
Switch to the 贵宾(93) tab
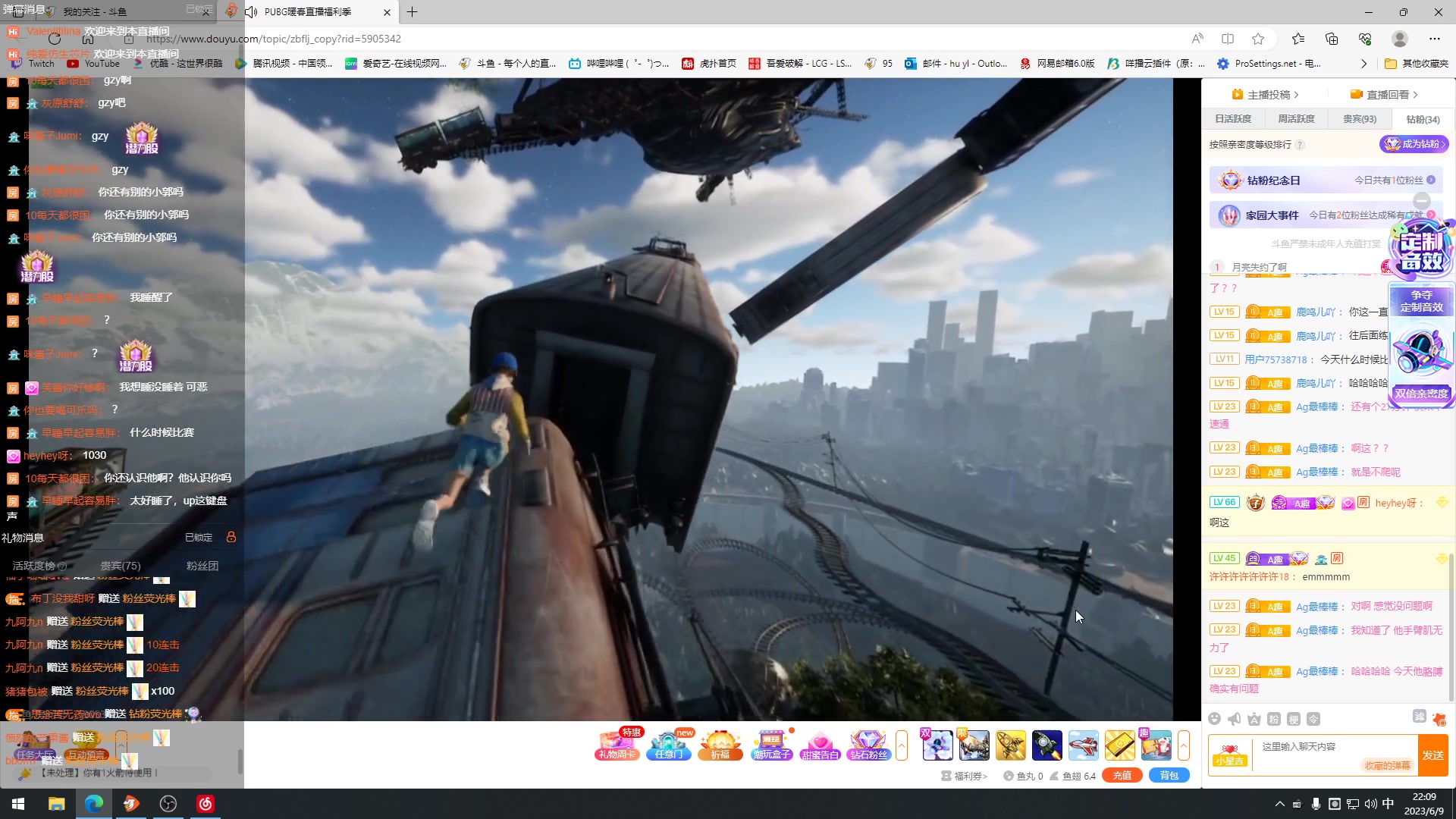[x=1360, y=119]
